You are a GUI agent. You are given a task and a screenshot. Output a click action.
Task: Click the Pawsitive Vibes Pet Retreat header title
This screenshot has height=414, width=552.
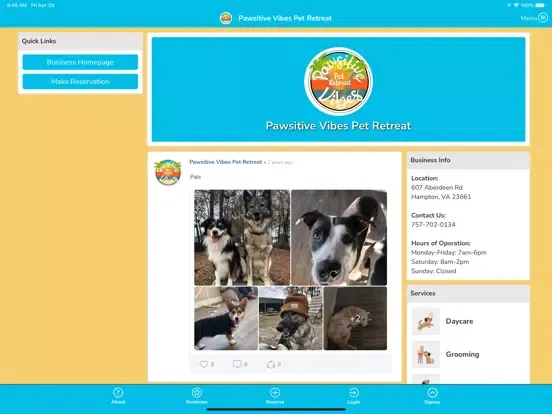pyautogui.click(x=285, y=18)
